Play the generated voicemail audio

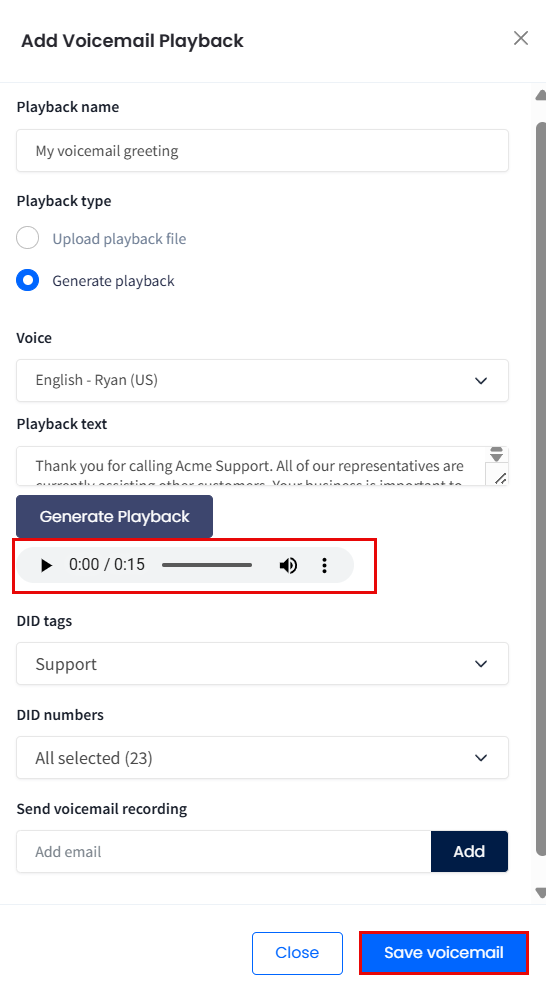click(x=46, y=565)
